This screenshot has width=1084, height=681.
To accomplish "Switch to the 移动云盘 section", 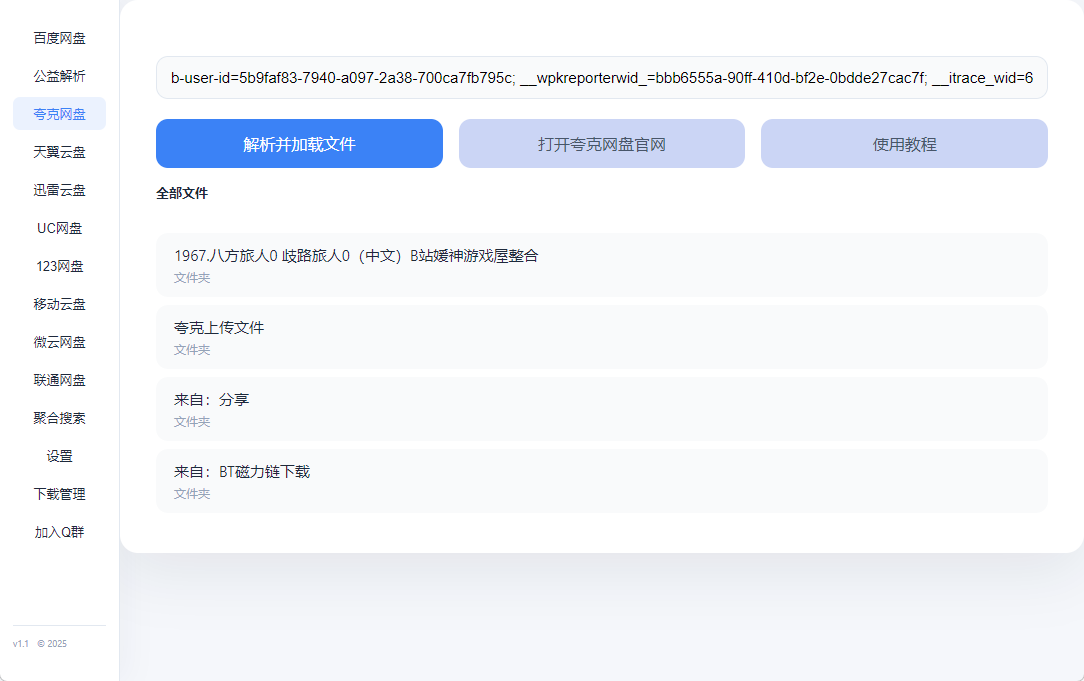I will pos(59,304).
